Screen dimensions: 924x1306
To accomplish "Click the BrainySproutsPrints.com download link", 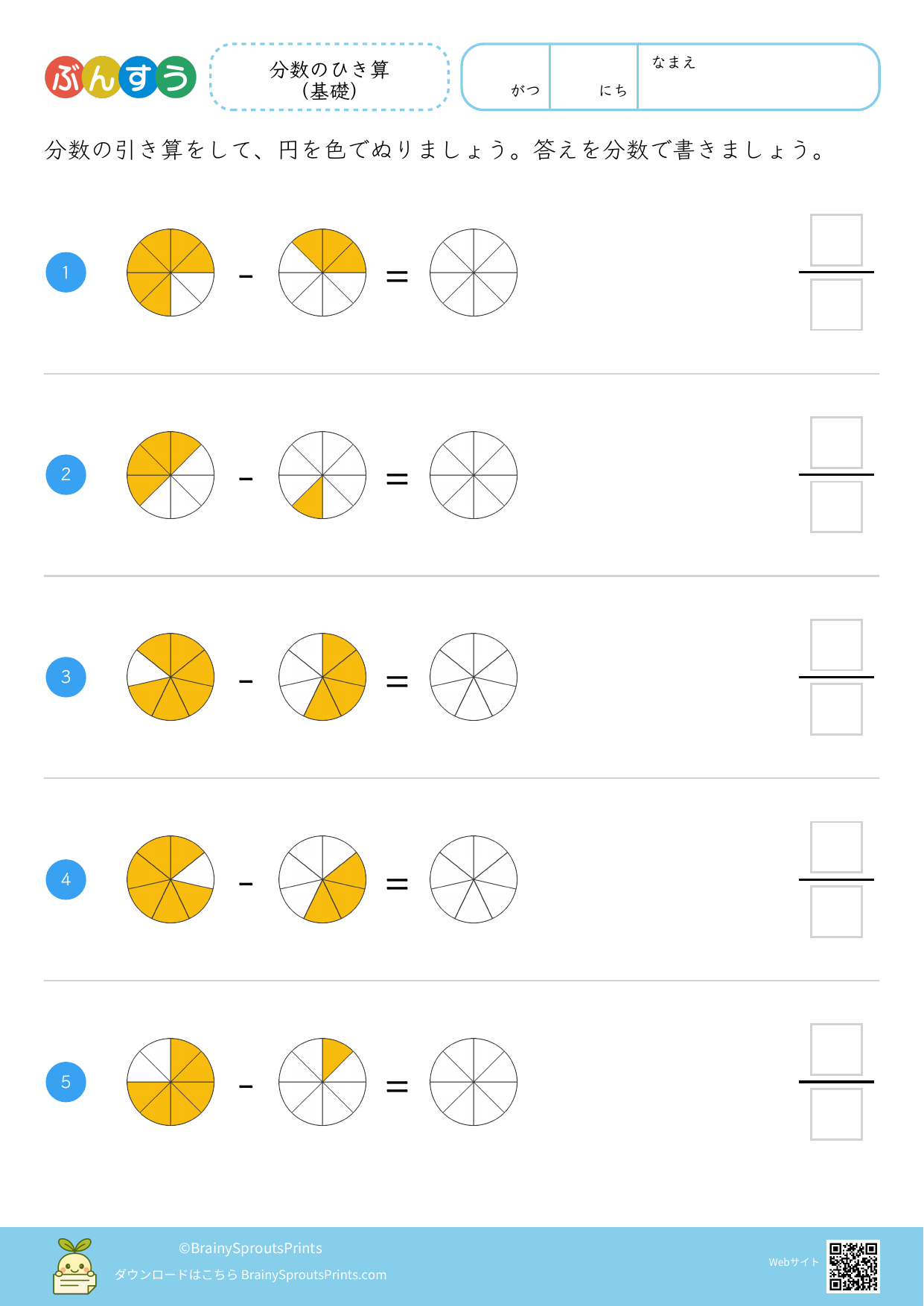I will click(x=313, y=1275).
